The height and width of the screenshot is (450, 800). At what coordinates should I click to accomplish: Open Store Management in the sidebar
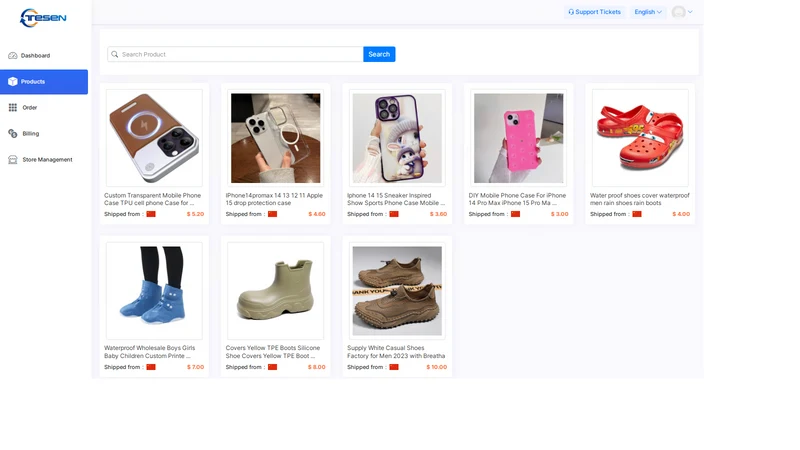[x=44, y=160]
